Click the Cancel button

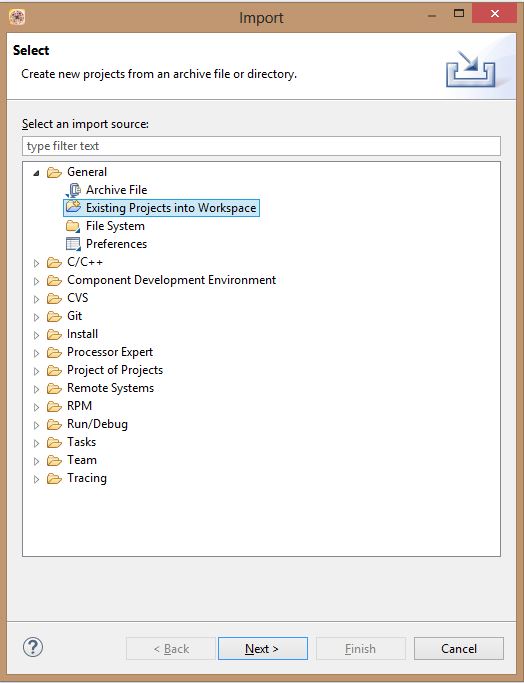click(x=459, y=649)
